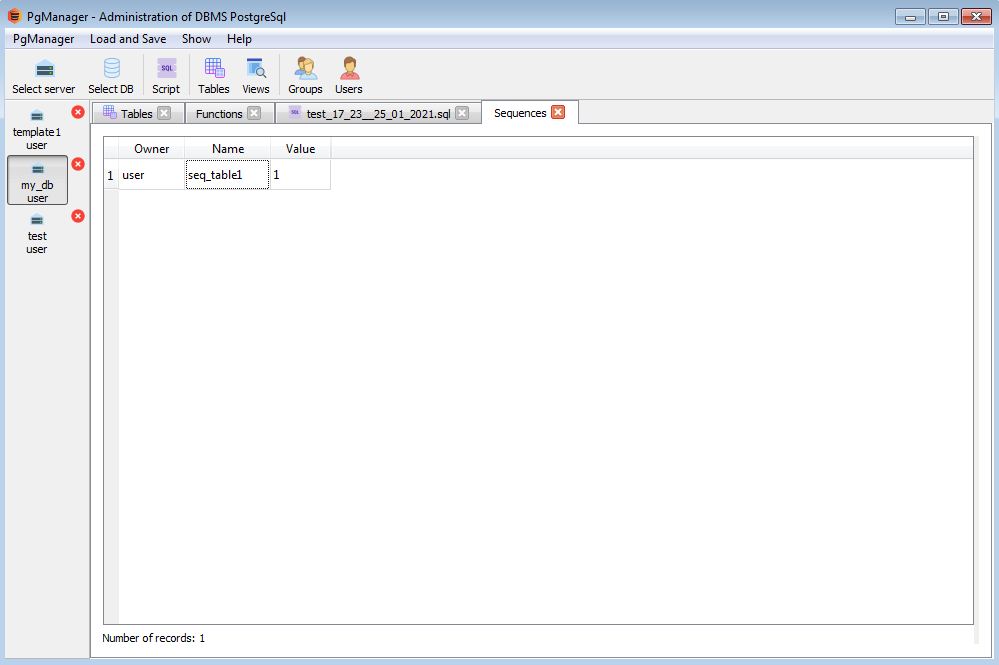999x665 pixels.
Task: Open the Help menu
Action: (x=239, y=39)
